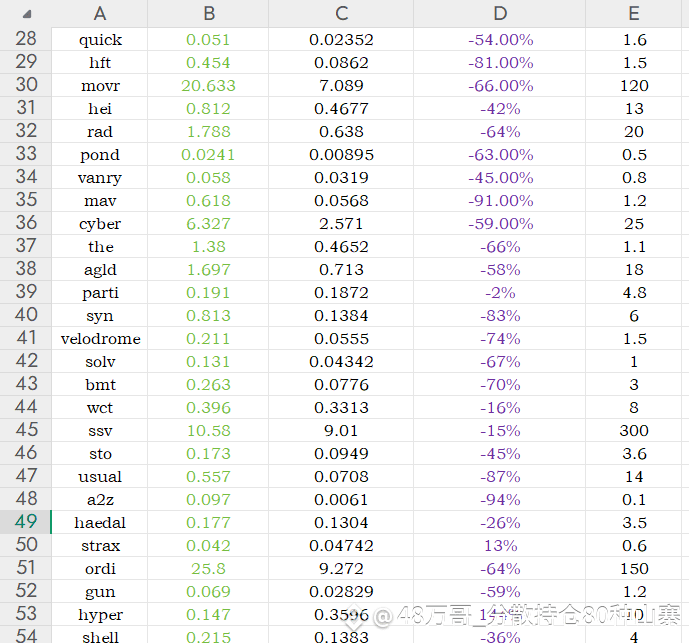Click the -2% cell in parti row
689x643 pixels.
tap(500, 292)
